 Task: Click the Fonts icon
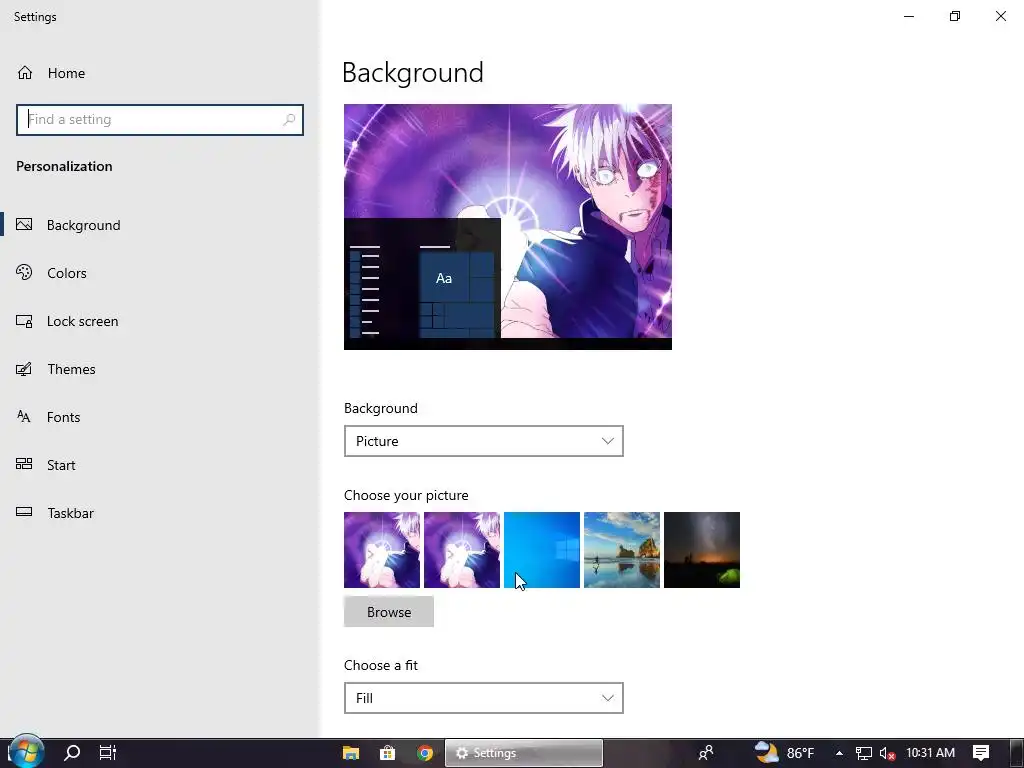tap(24, 417)
